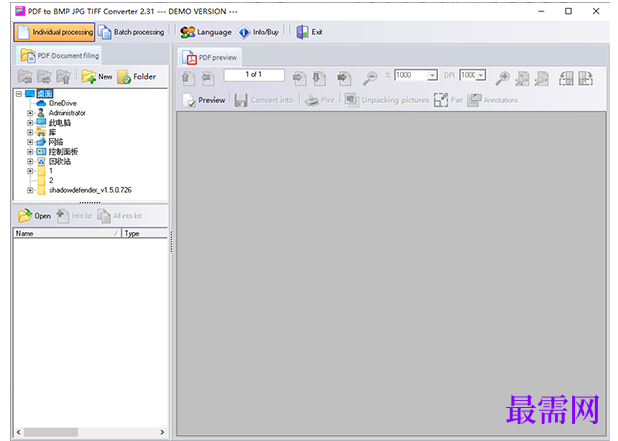Click the zoom in magnifier icon
The width and height of the screenshot is (618, 441).
coord(503,78)
